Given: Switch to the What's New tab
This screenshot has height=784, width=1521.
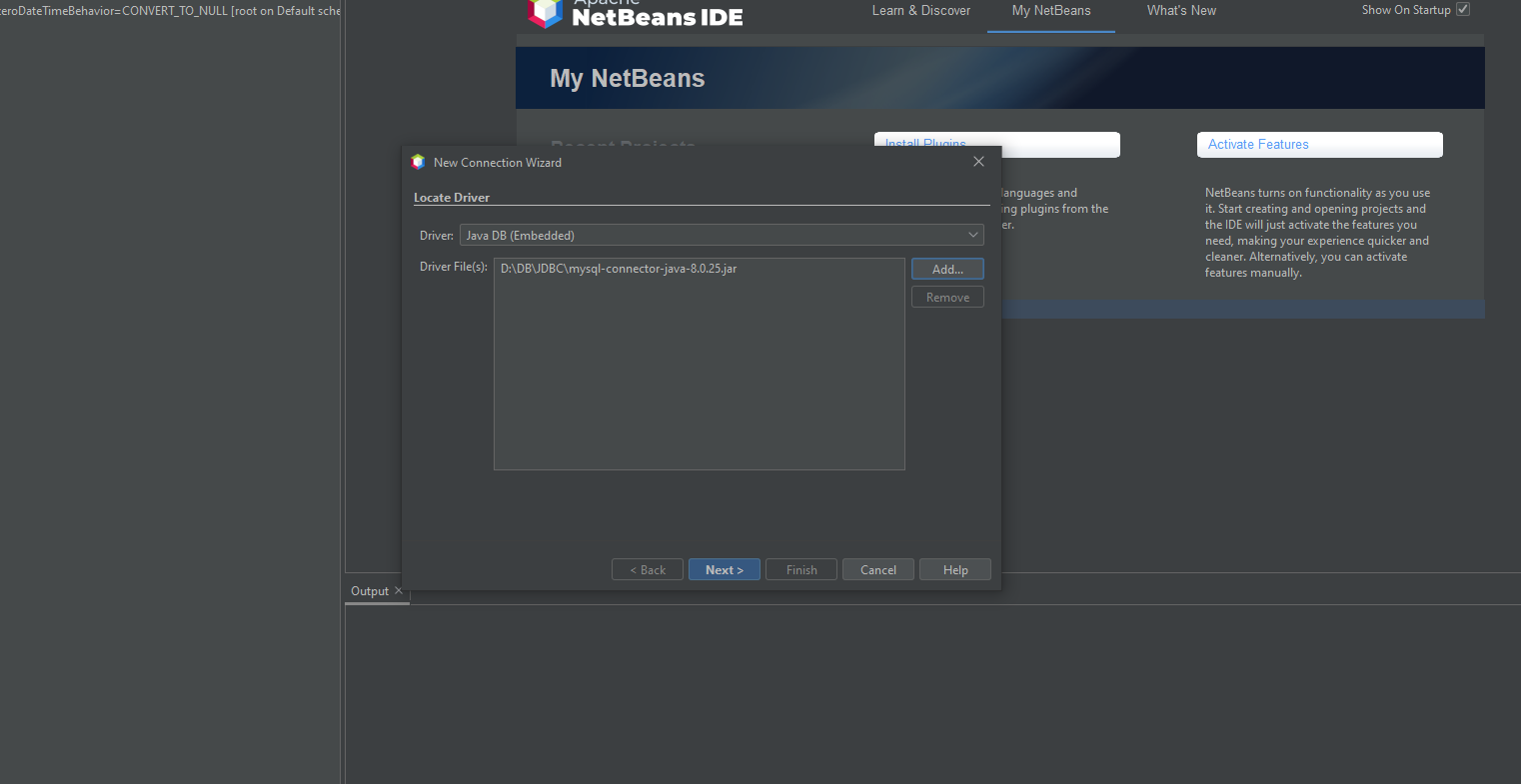Looking at the screenshot, I should pyautogui.click(x=1181, y=11).
